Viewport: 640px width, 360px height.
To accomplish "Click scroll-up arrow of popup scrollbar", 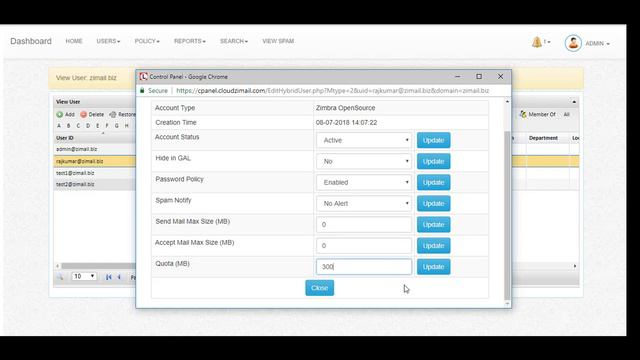I will [507, 102].
